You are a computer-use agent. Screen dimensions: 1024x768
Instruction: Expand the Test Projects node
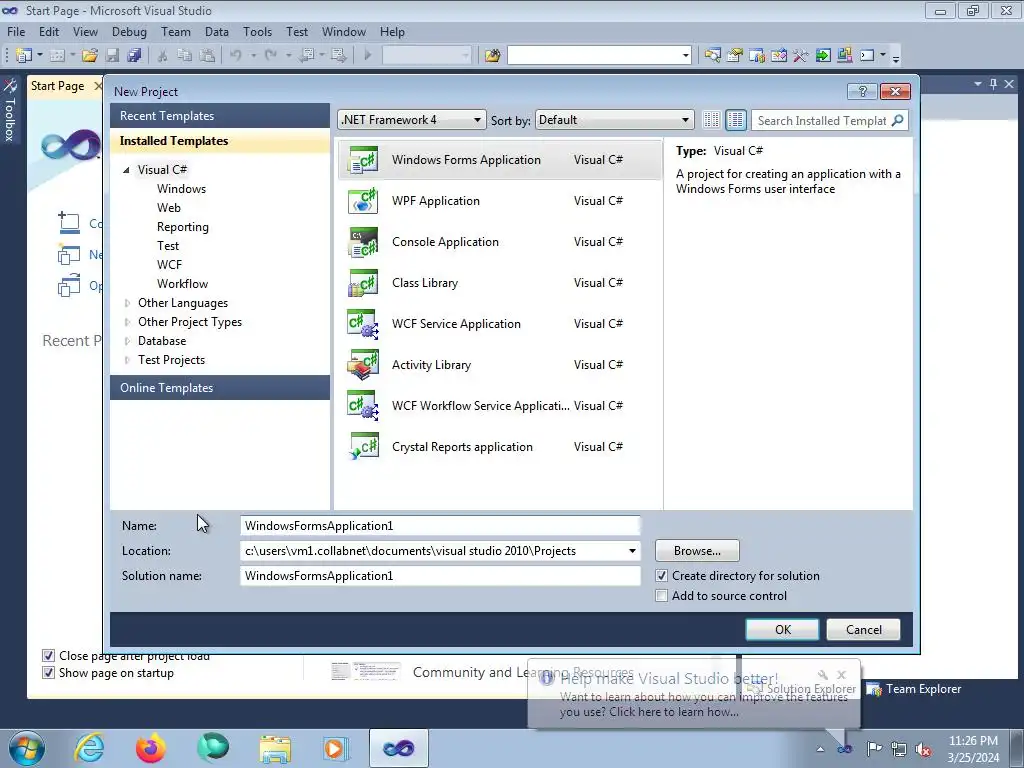click(127, 360)
